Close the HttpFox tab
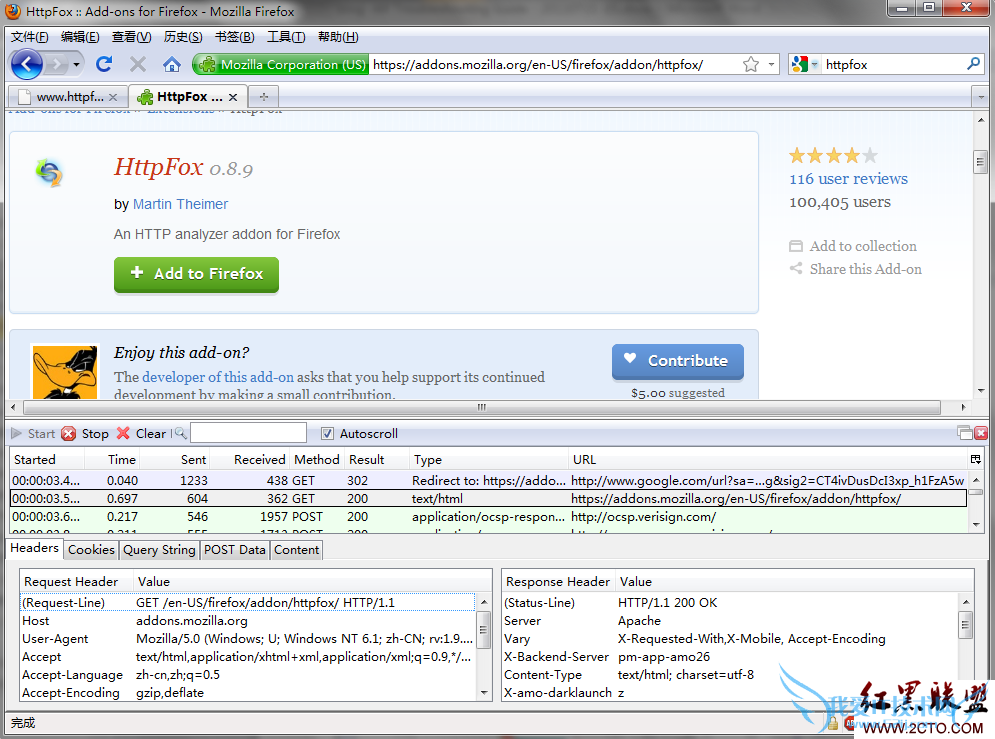 233,97
